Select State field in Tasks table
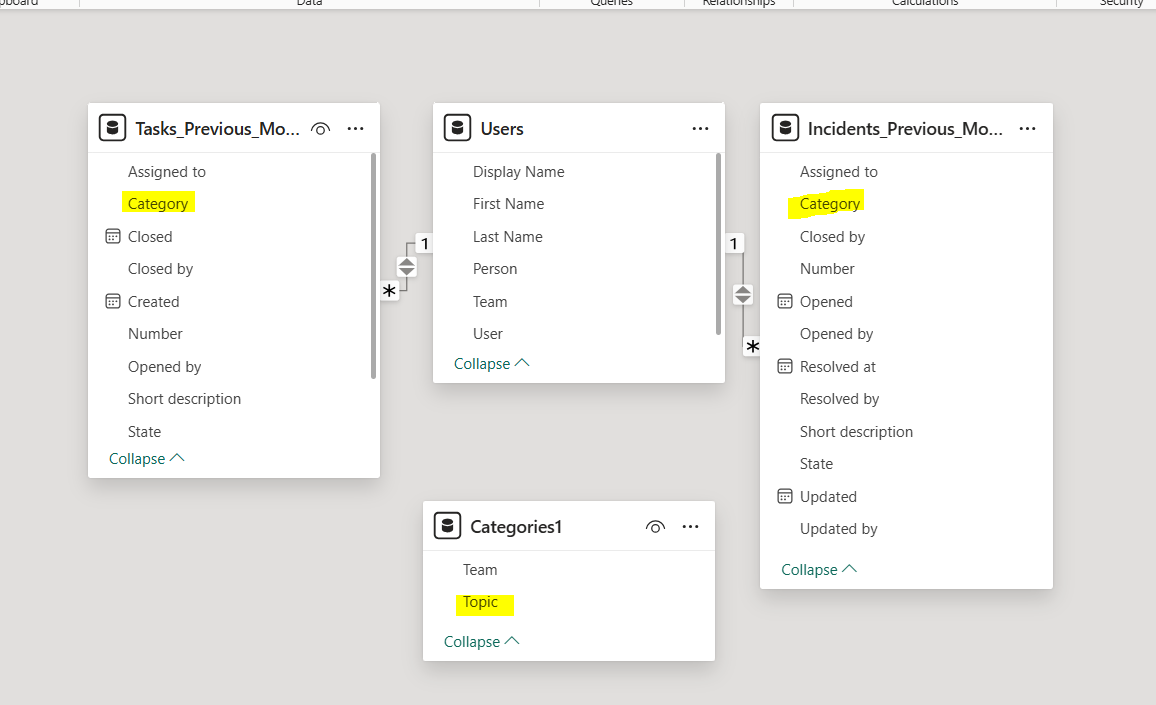 pos(144,431)
